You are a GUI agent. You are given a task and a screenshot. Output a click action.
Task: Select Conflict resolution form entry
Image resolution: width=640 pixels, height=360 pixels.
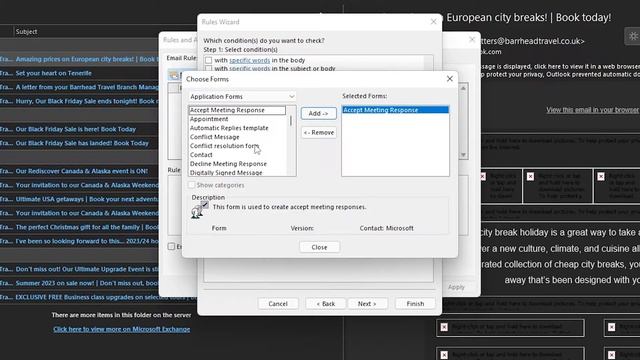(x=224, y=146)
